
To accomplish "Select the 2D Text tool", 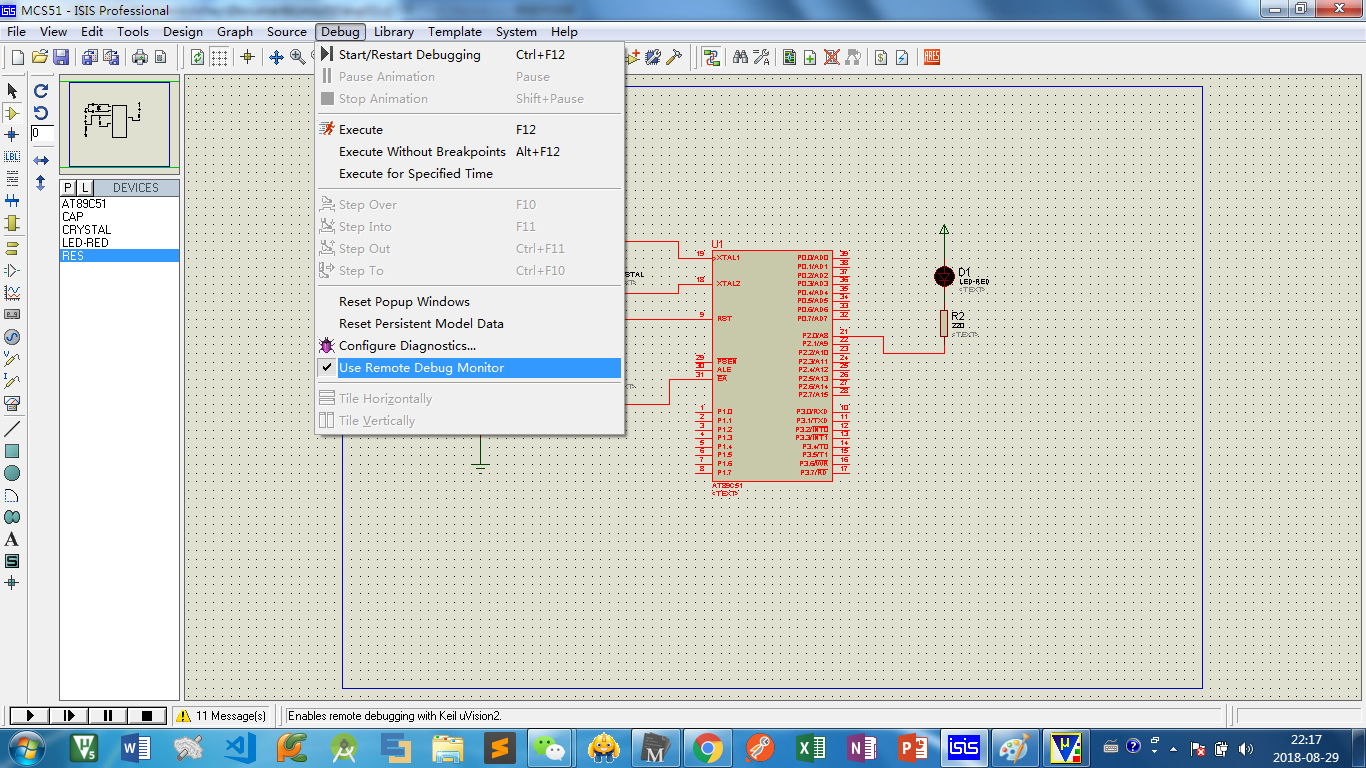I will (12, 539).
